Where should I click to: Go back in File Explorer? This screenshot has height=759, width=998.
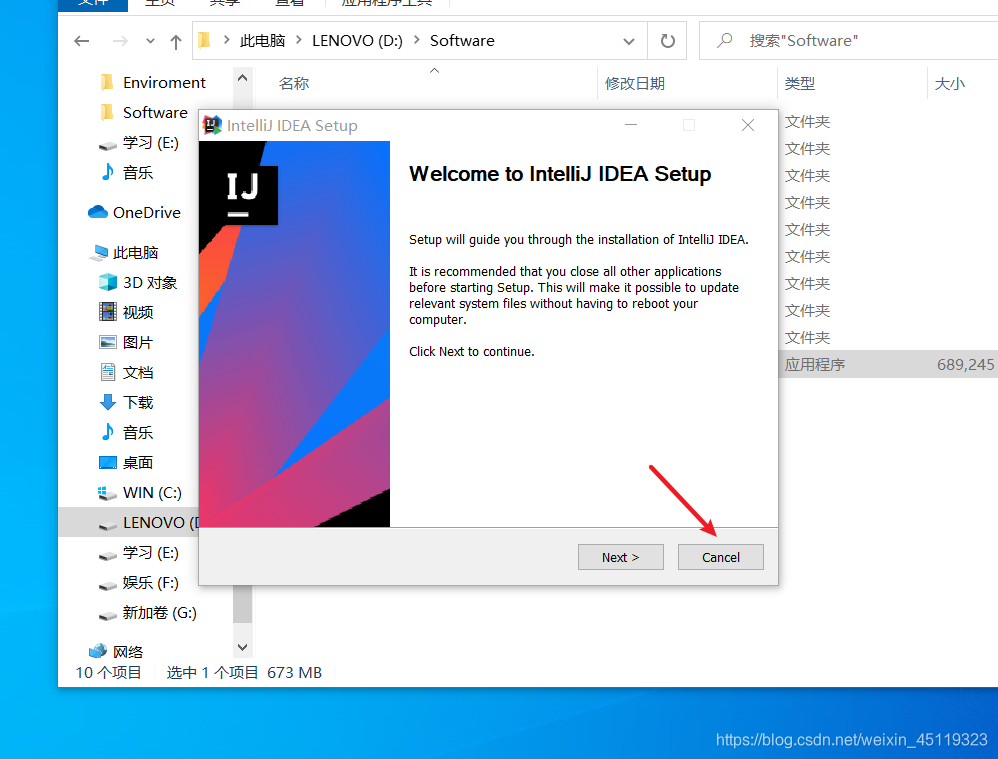(81, 41)
